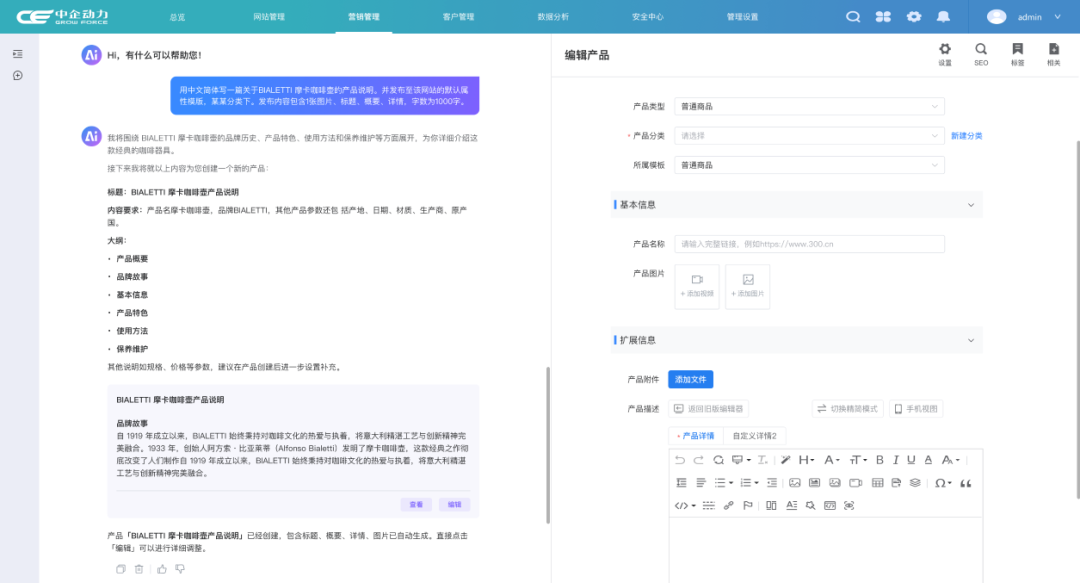Toggle 手机视图 mobile view
Screen dimensions: 1080x583
click(x=915, y=409)
